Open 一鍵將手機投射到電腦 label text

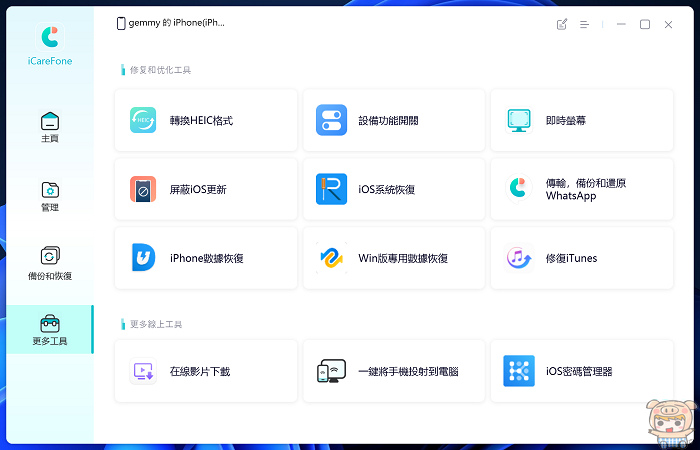point(408,371)
